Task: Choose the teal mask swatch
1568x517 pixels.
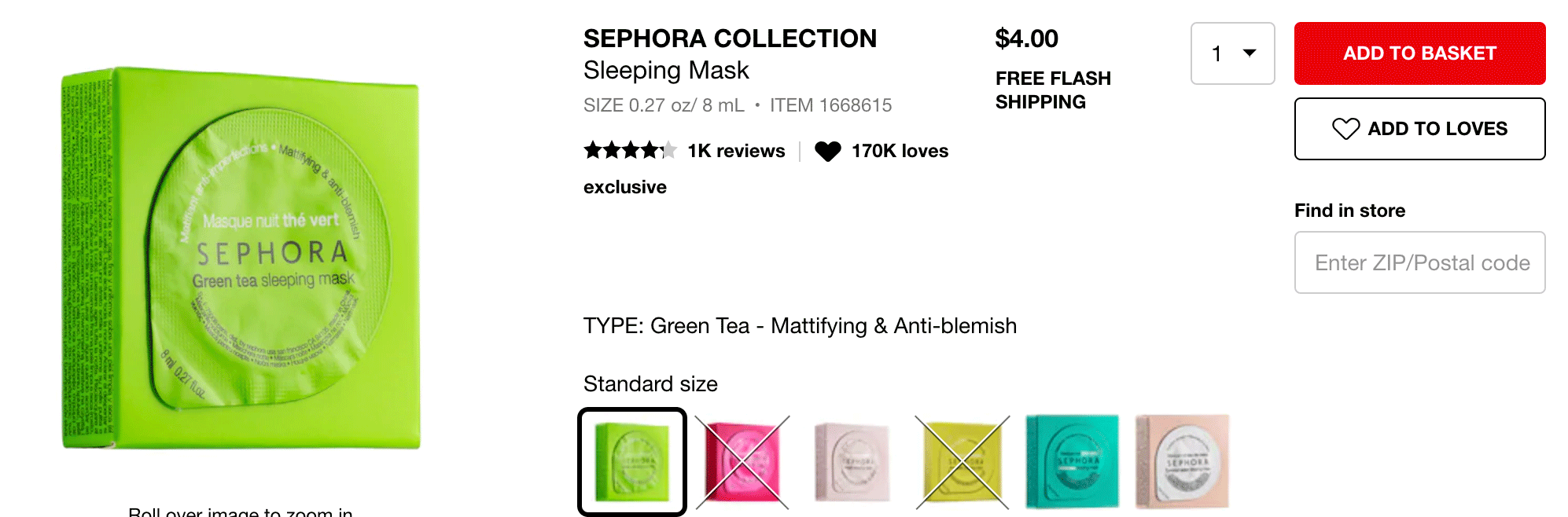Action: tap(1073, 462)
